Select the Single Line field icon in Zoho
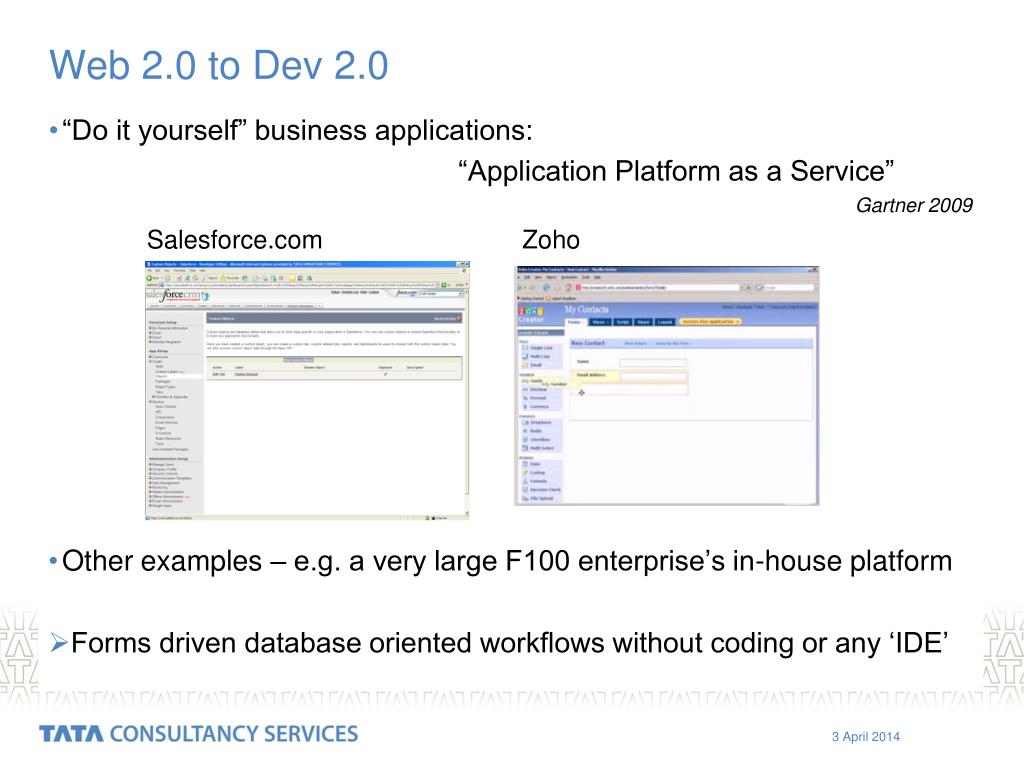Screen dimensions: 1024x768 pos(525,348)
